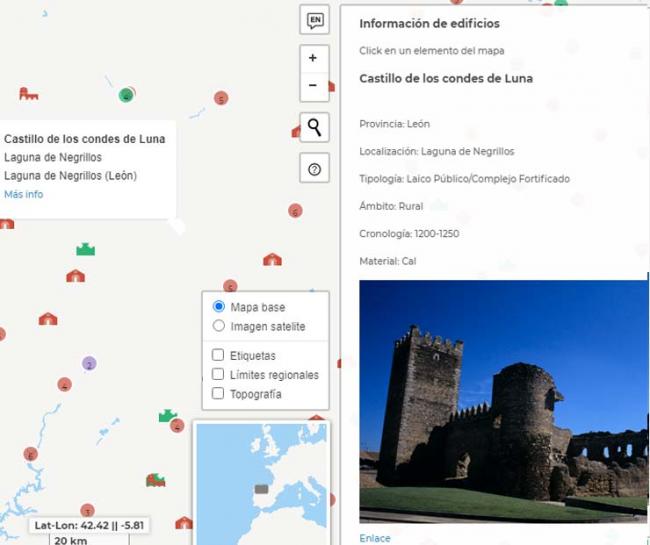
Task: Follow the Enlace link below photo
Action: tap(375, 538)
